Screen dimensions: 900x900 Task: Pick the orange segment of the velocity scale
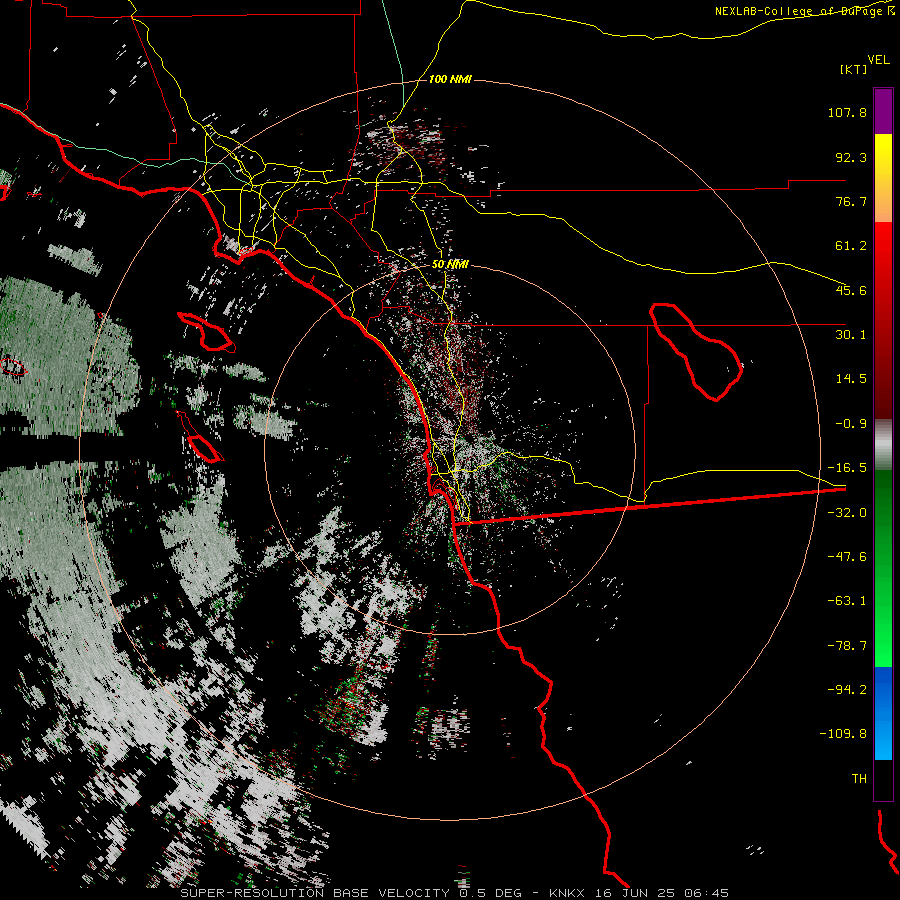[883, 198]
